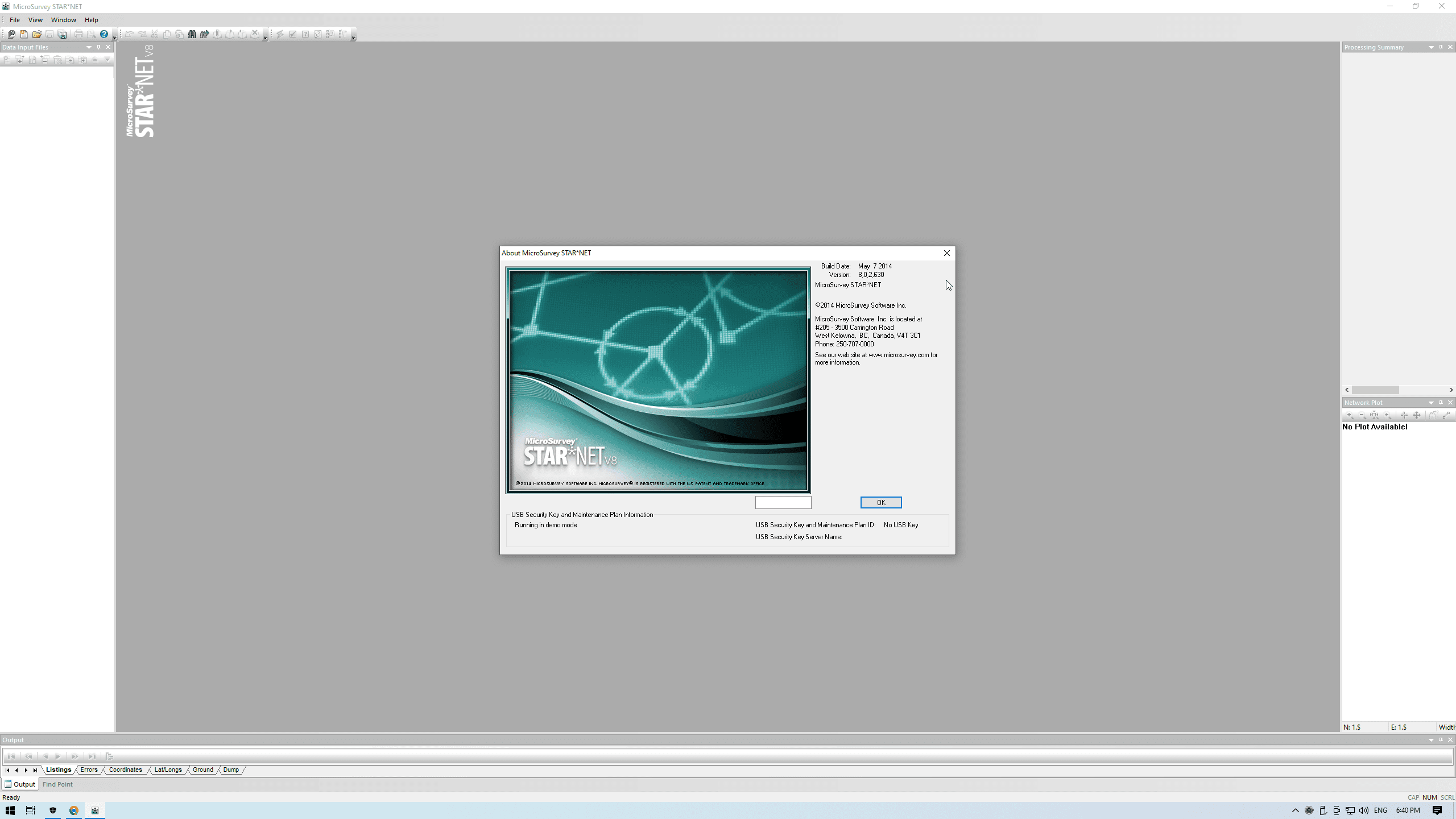Expand the first toolbar's overflow options arrow
The image size is (1456, 819).
[114, 37]
